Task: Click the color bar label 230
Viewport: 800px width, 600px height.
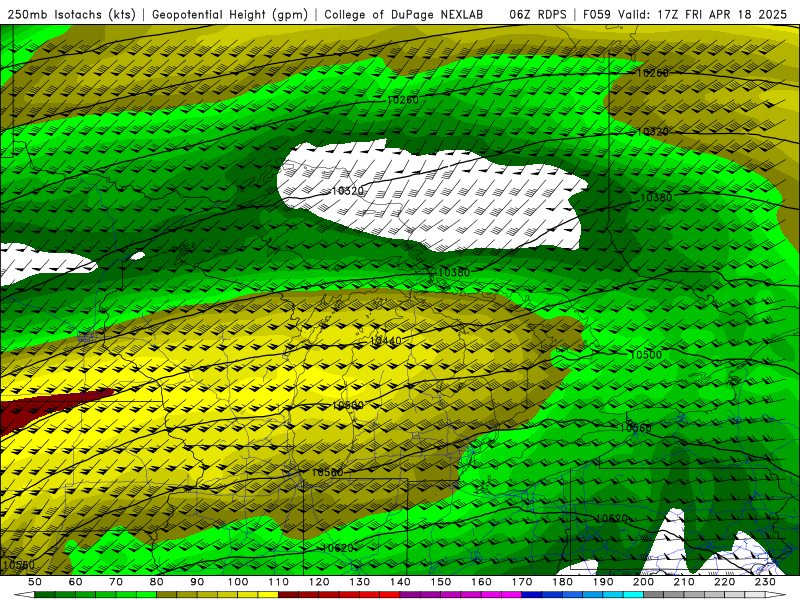Action: [x=765, y=582]
